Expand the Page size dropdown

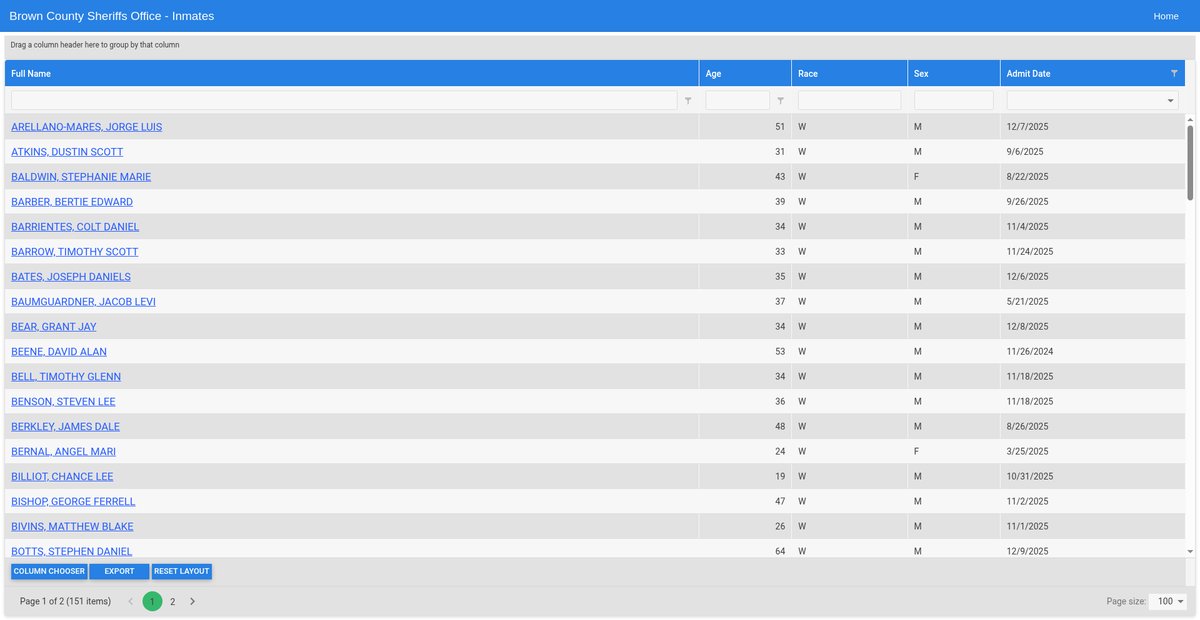click(x=1167, y=601)
